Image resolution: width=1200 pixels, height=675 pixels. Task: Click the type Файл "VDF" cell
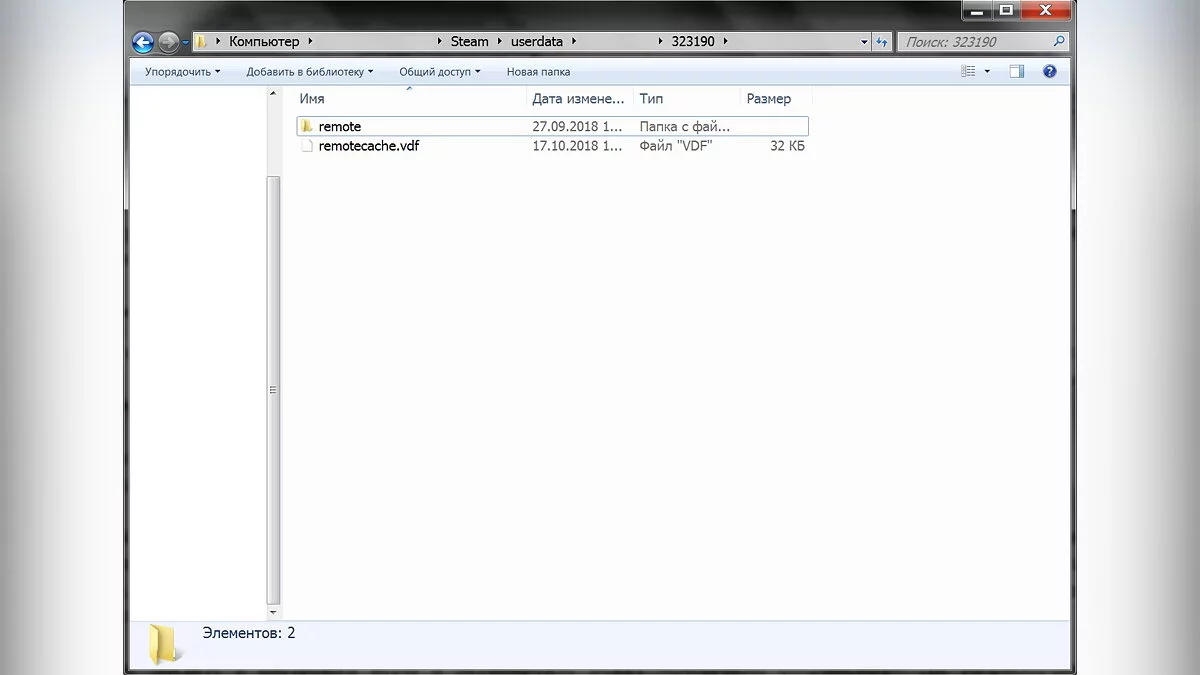pyautogui.click(x=675, y=146)
